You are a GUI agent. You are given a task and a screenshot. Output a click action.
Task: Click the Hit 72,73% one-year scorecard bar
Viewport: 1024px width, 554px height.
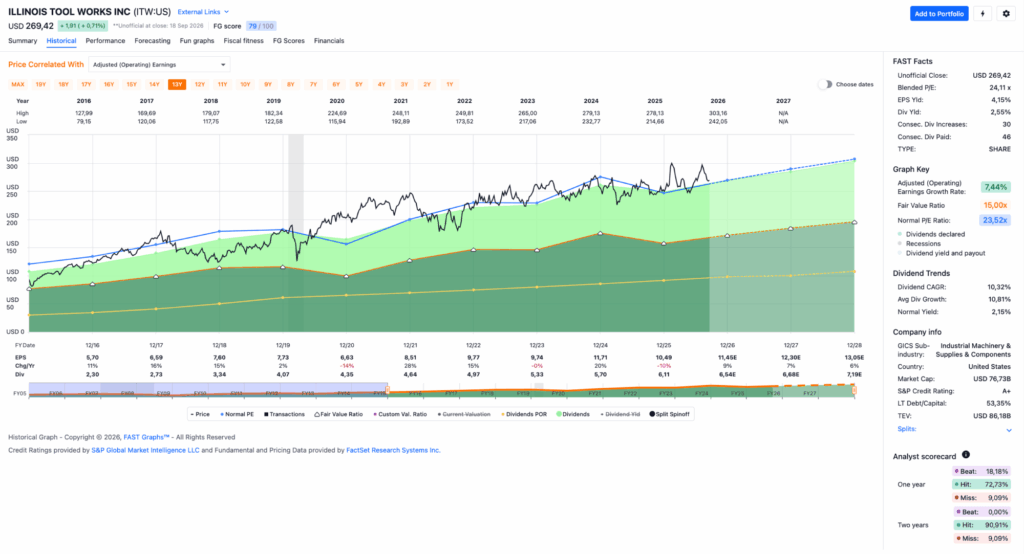point(982,484)
